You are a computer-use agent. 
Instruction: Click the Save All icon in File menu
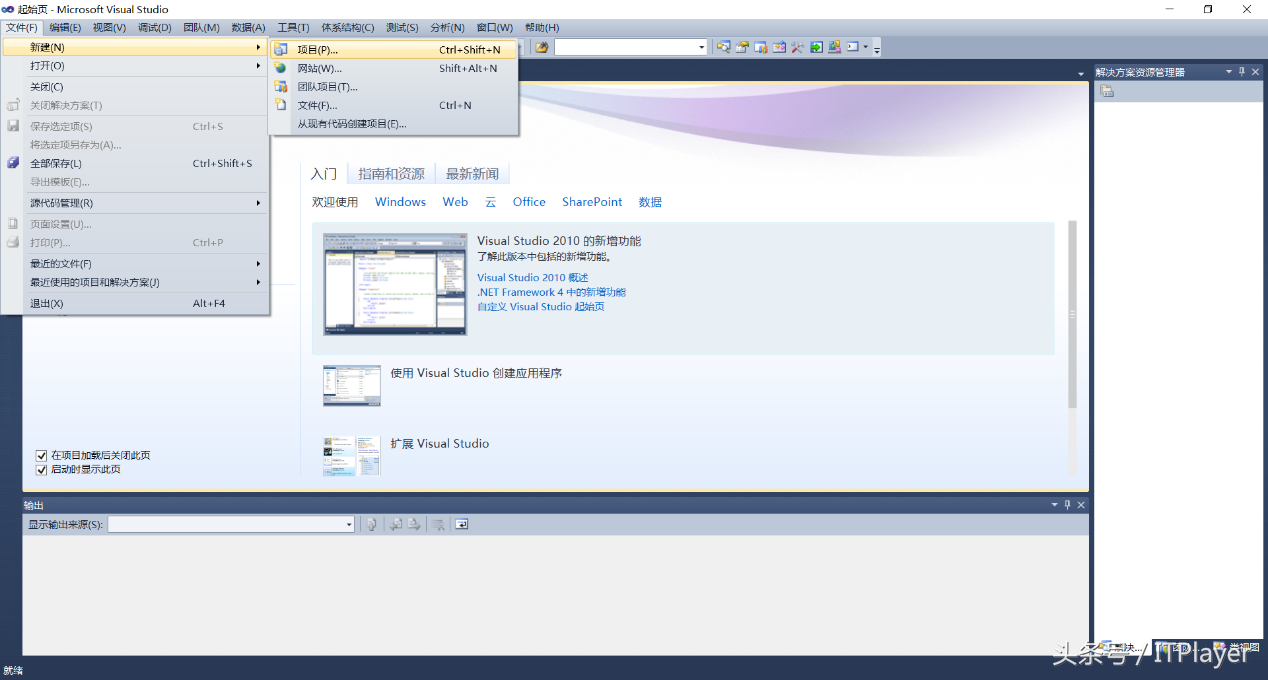(13, 163)
